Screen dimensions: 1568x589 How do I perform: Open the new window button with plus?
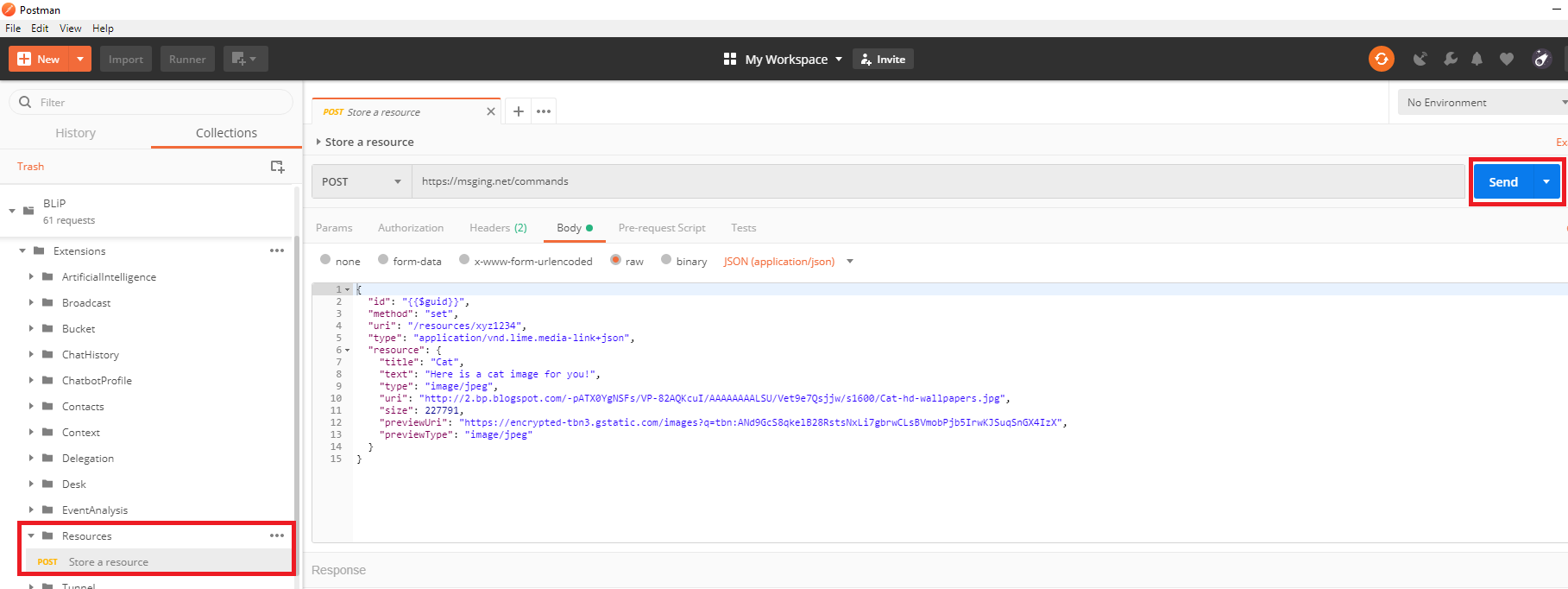[x=245, y=59]
